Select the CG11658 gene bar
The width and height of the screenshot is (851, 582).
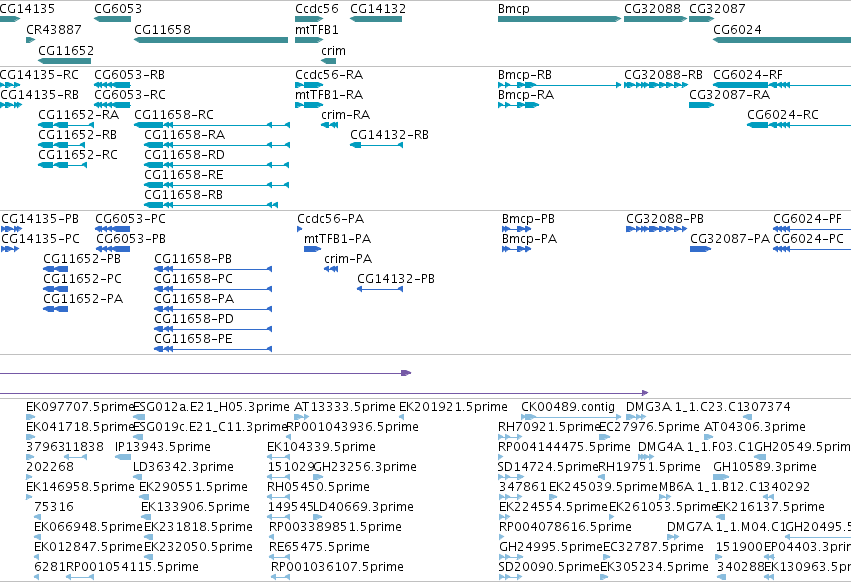[211, 40]
